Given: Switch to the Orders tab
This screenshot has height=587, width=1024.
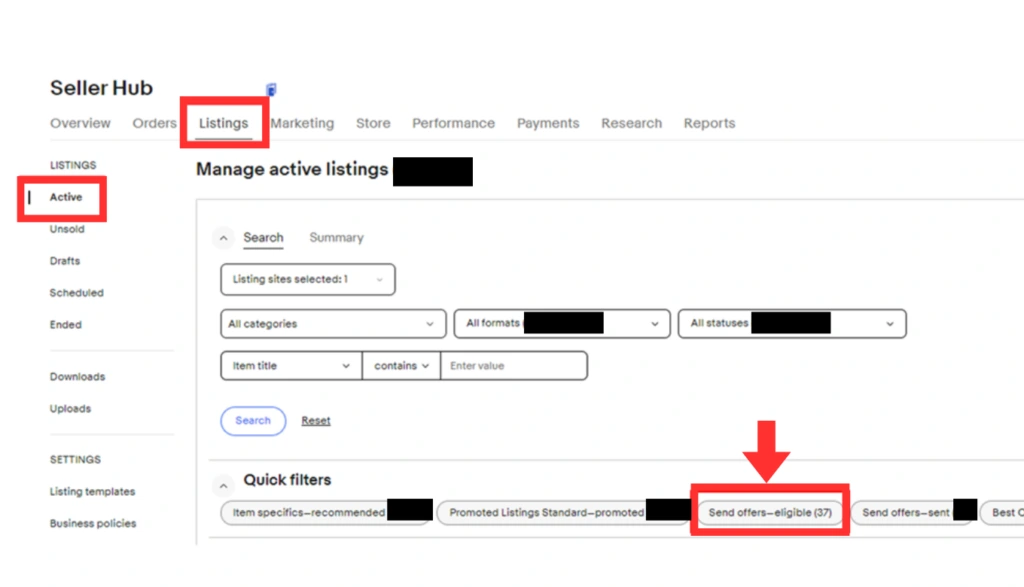Looking at the screenshot, I should tap(155, 123).
